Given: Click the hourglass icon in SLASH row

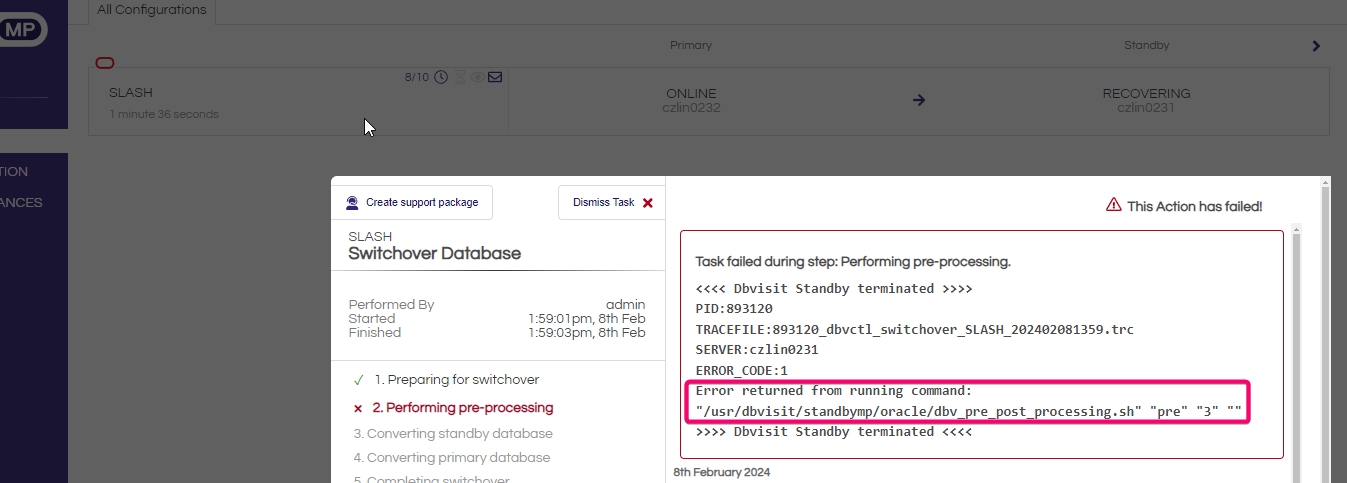Looking at the screenshot, I should 460,77.
